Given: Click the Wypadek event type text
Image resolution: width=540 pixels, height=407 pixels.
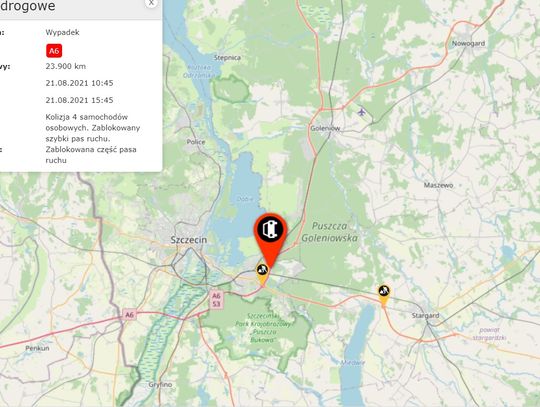Looking at the screenshot, I should pos(62,32).
